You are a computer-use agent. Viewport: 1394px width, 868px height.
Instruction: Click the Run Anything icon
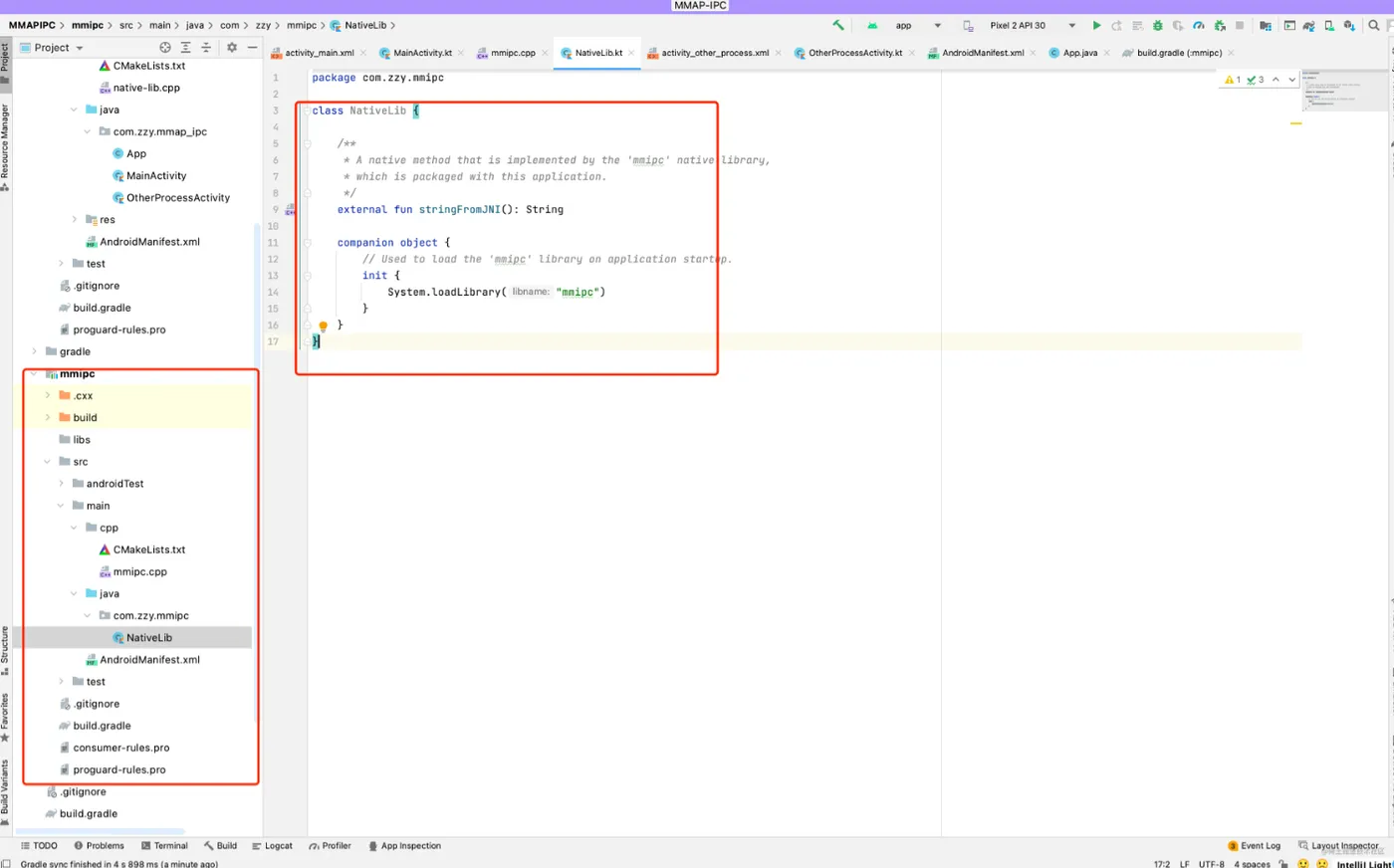coord(1289,25)
